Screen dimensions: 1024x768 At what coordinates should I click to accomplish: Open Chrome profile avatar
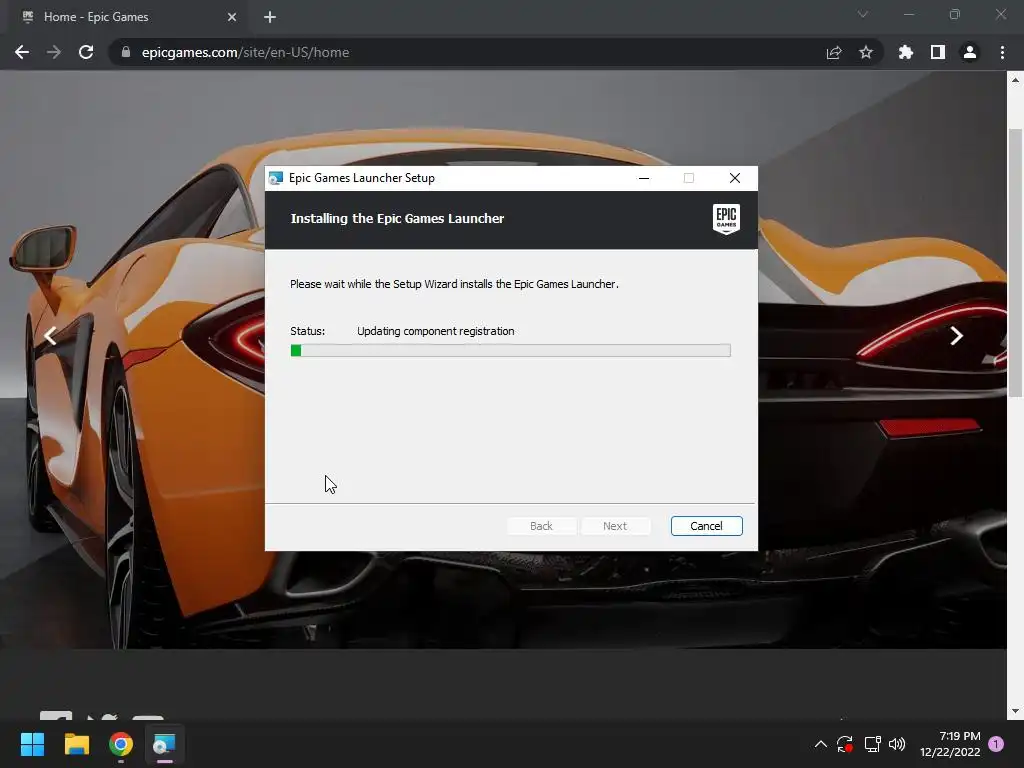[970, 52]
